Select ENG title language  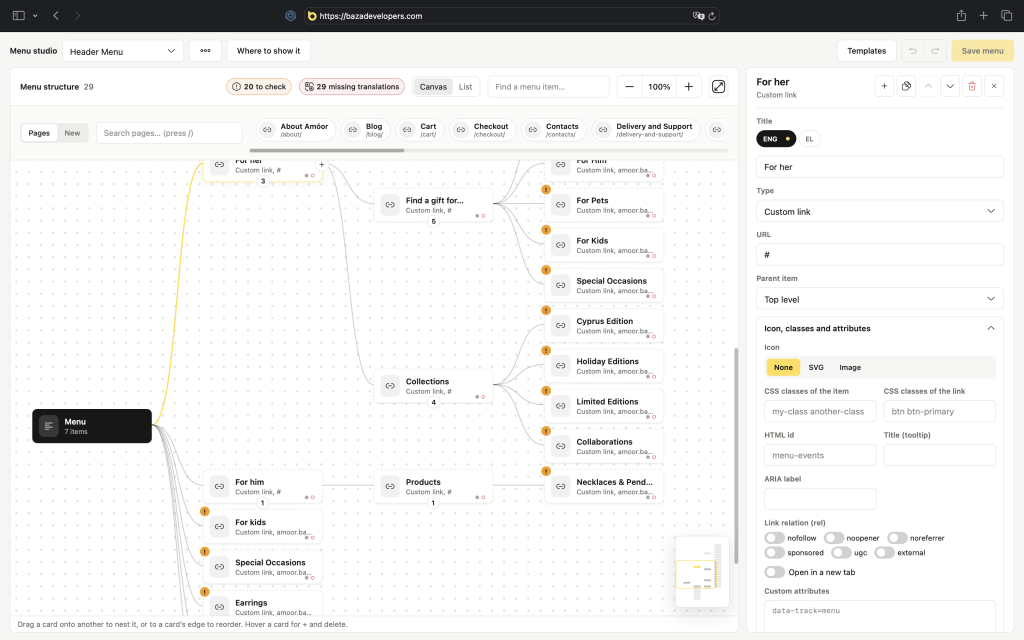776,139
